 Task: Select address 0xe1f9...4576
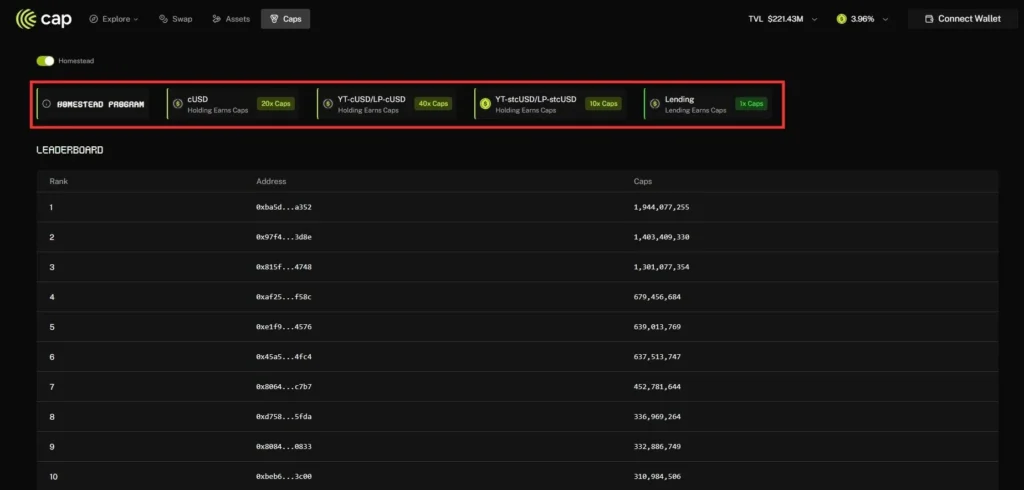coord(284,327)
